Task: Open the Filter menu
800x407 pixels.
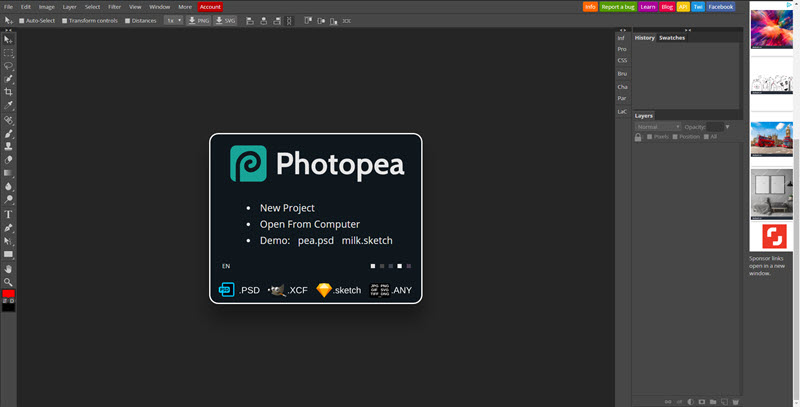Action: (x=114, y=7)
